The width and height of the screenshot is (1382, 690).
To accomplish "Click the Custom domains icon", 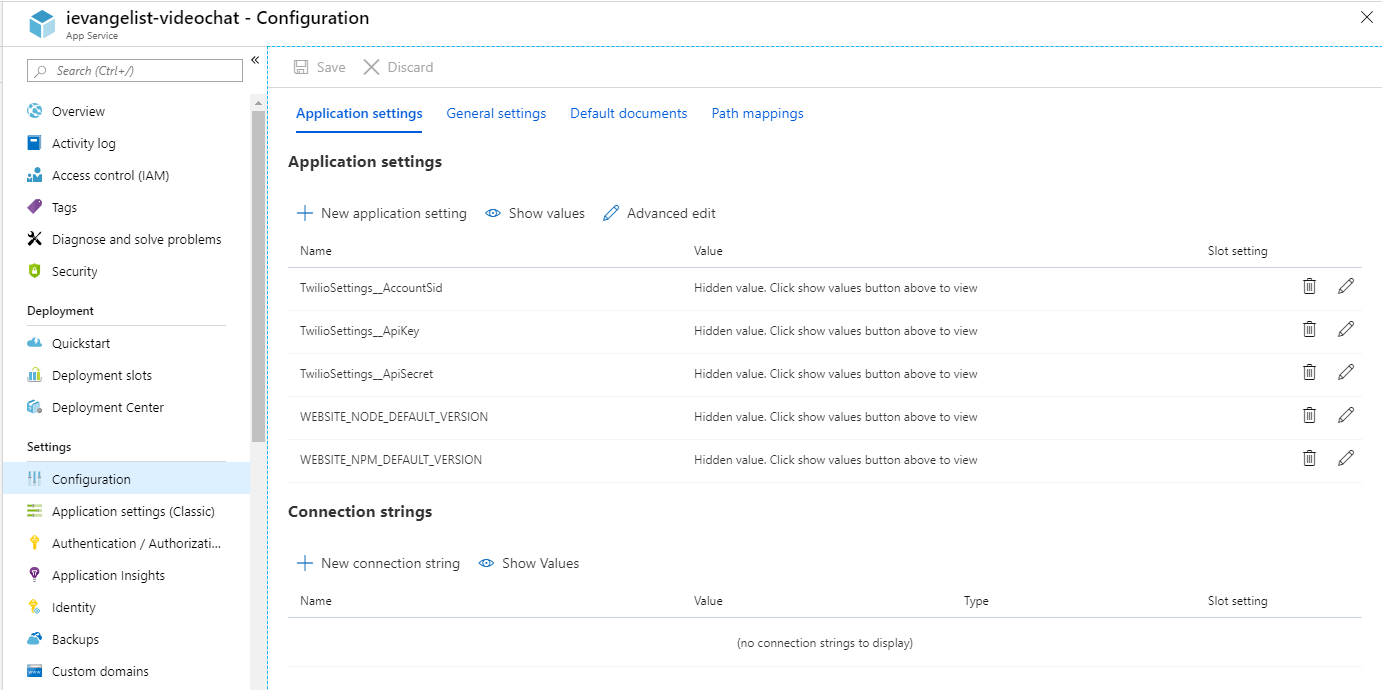I will 35,671.
